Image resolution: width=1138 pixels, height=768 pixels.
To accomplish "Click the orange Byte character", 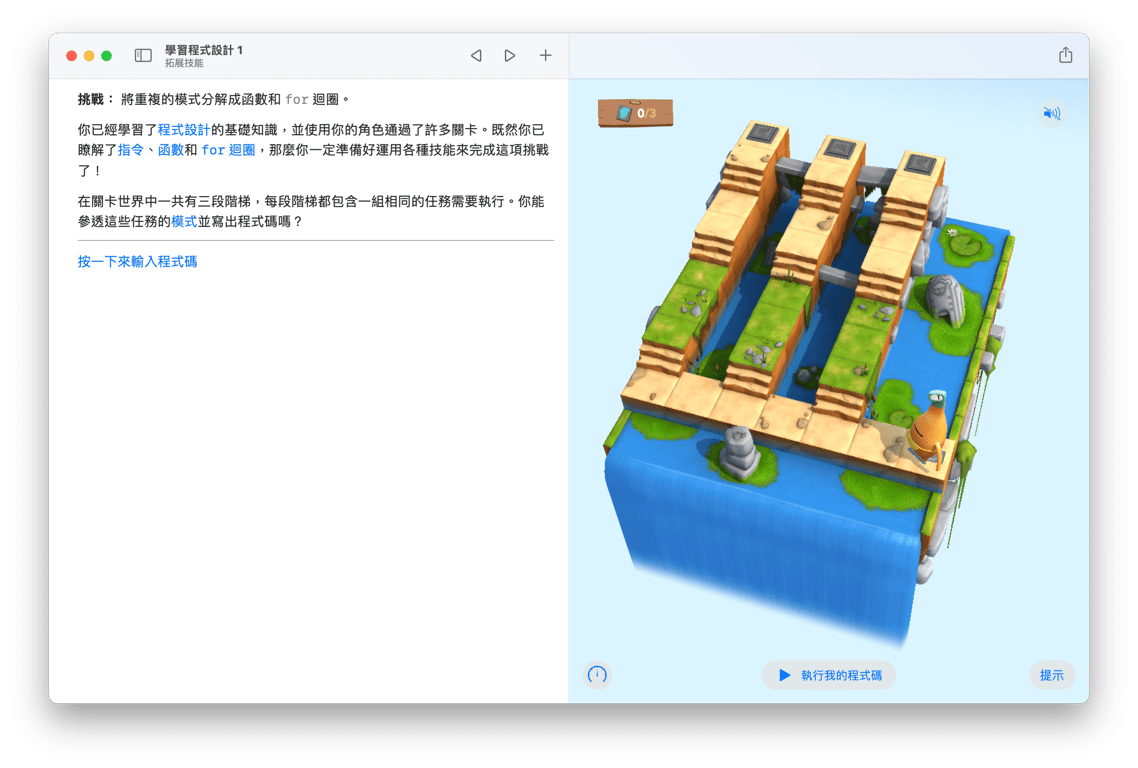I will pyautogui.click(x=928, y=428).
